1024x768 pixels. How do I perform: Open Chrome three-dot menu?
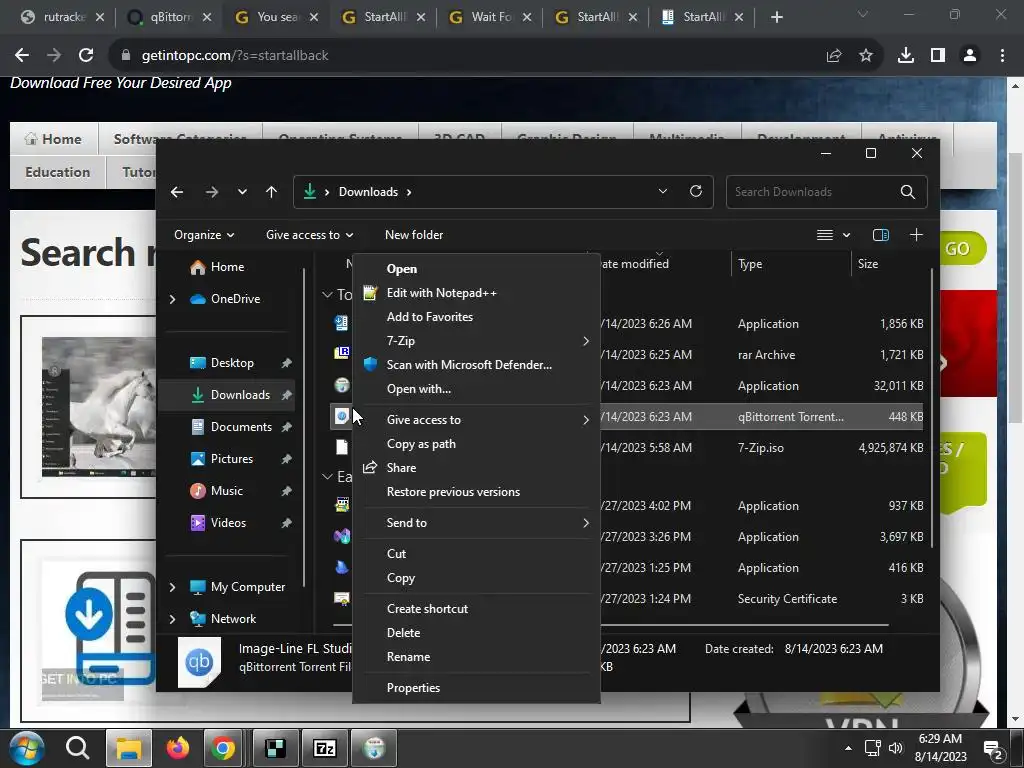click(x=1002, y=56)
